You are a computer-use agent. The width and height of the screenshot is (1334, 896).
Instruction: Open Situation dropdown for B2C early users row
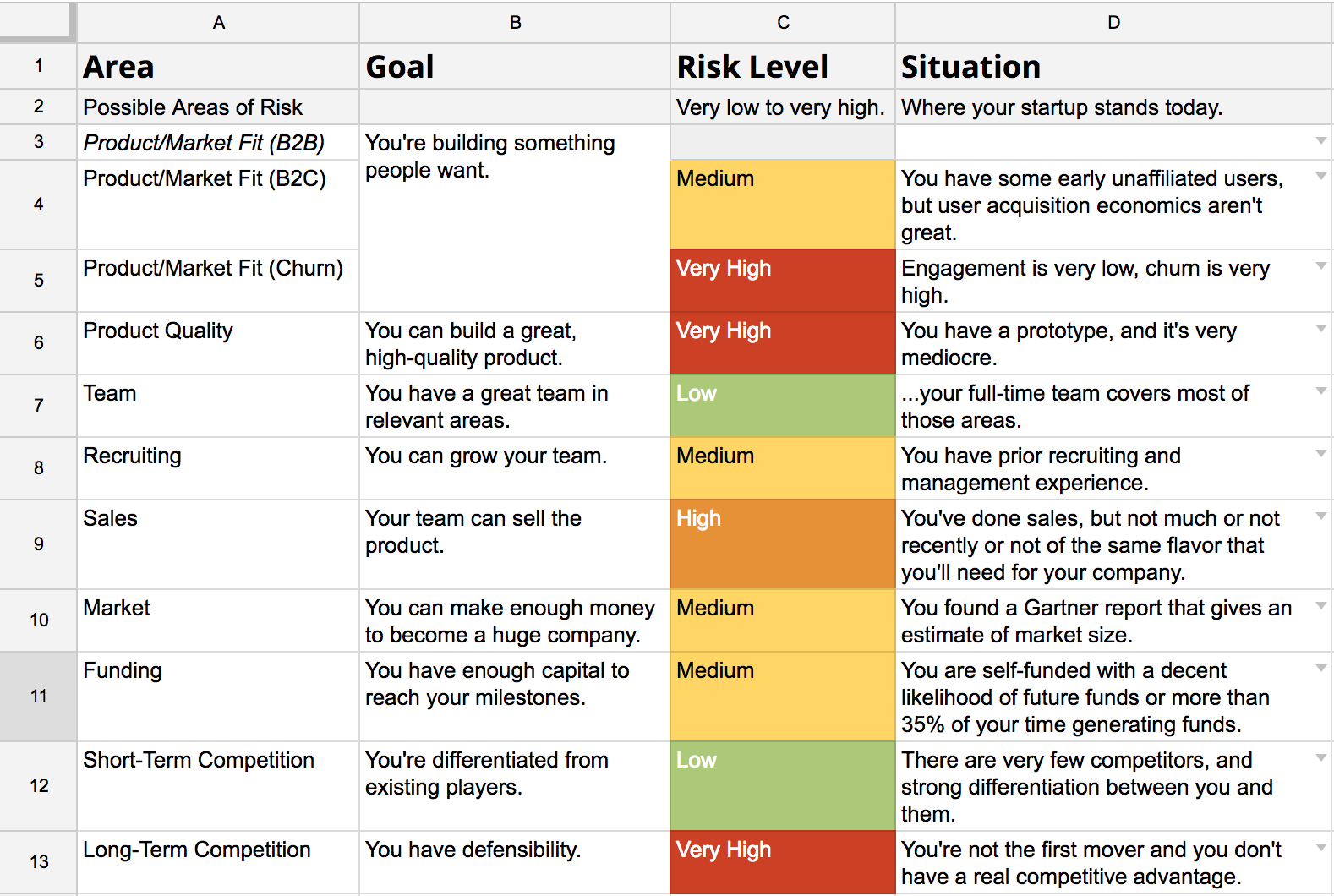tap(1320, 177)
